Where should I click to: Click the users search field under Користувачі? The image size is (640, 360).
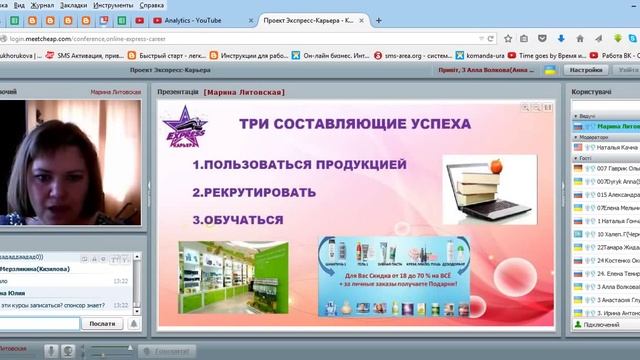[x=606, y=106]
